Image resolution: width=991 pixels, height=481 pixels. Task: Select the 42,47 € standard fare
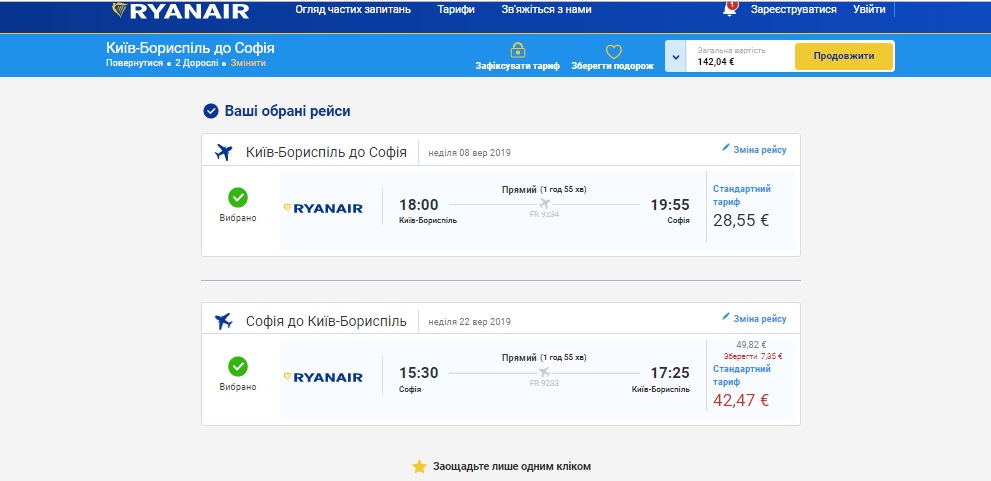tap(741, 400)
